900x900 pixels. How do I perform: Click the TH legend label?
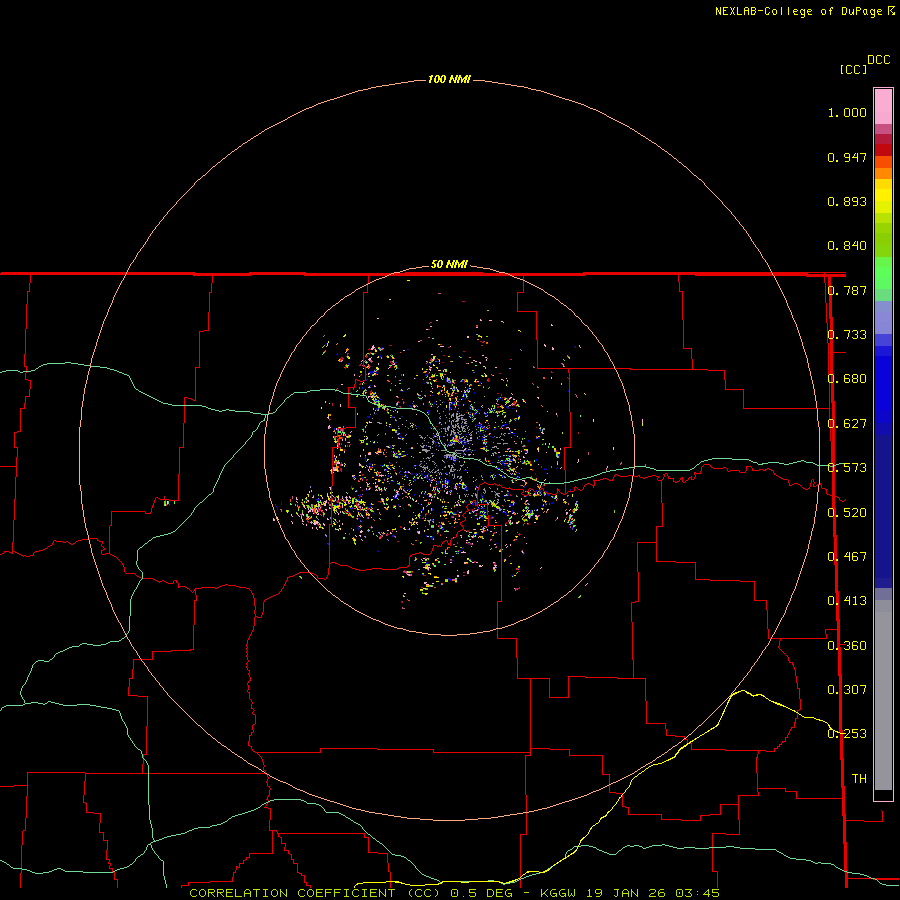coord(859,779)
